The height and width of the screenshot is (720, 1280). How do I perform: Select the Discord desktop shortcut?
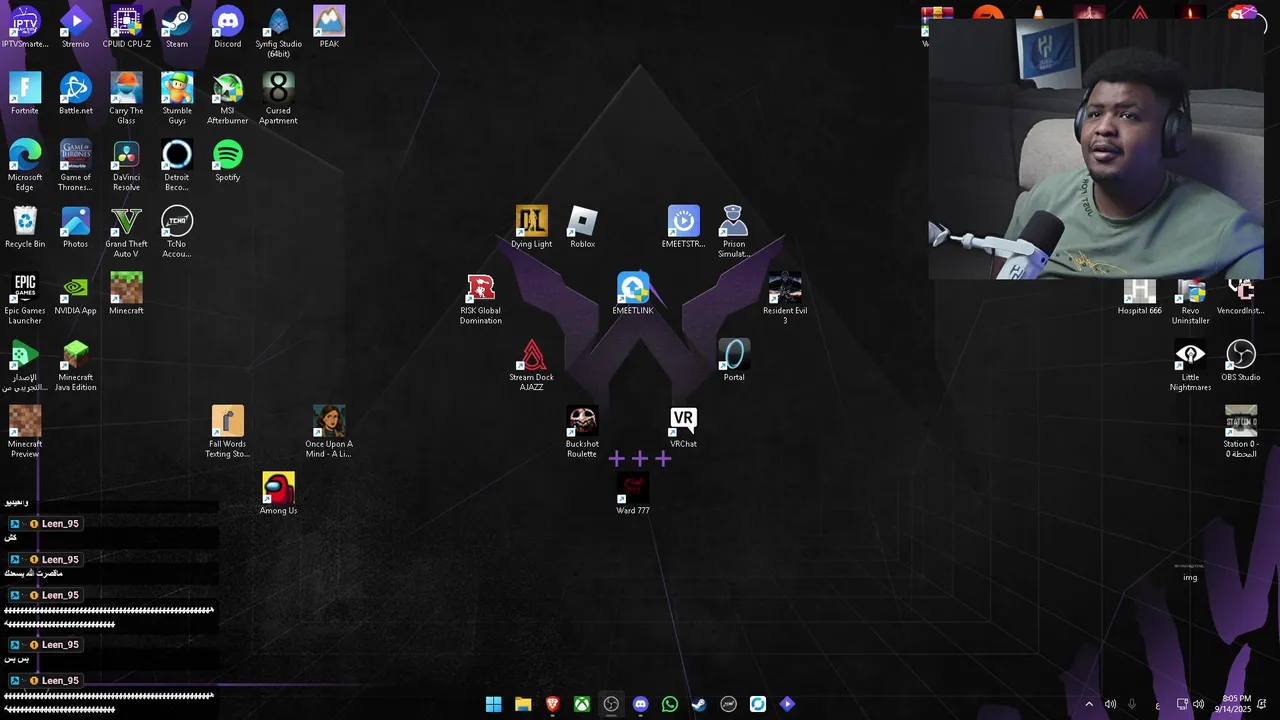point(228,27)
